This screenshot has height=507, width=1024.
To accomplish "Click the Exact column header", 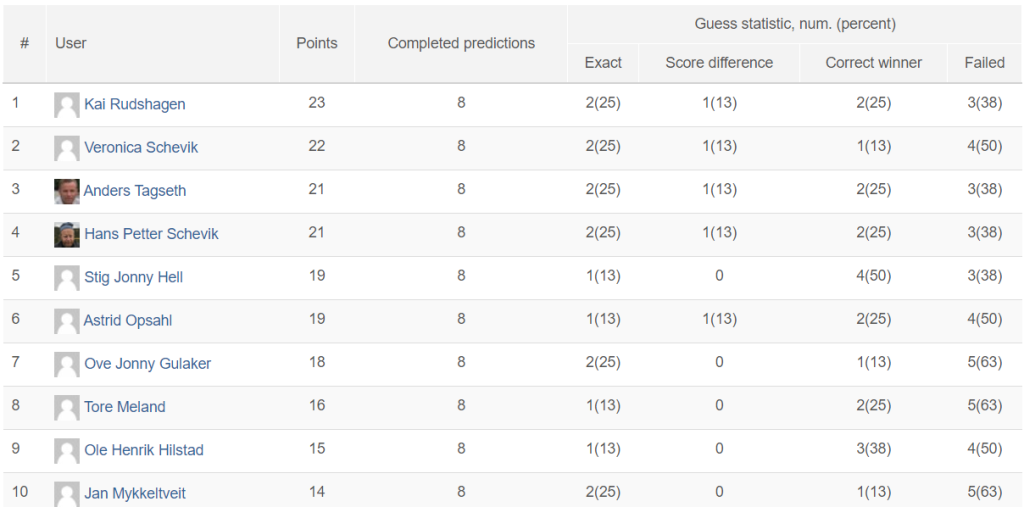I will coord(603,63).
